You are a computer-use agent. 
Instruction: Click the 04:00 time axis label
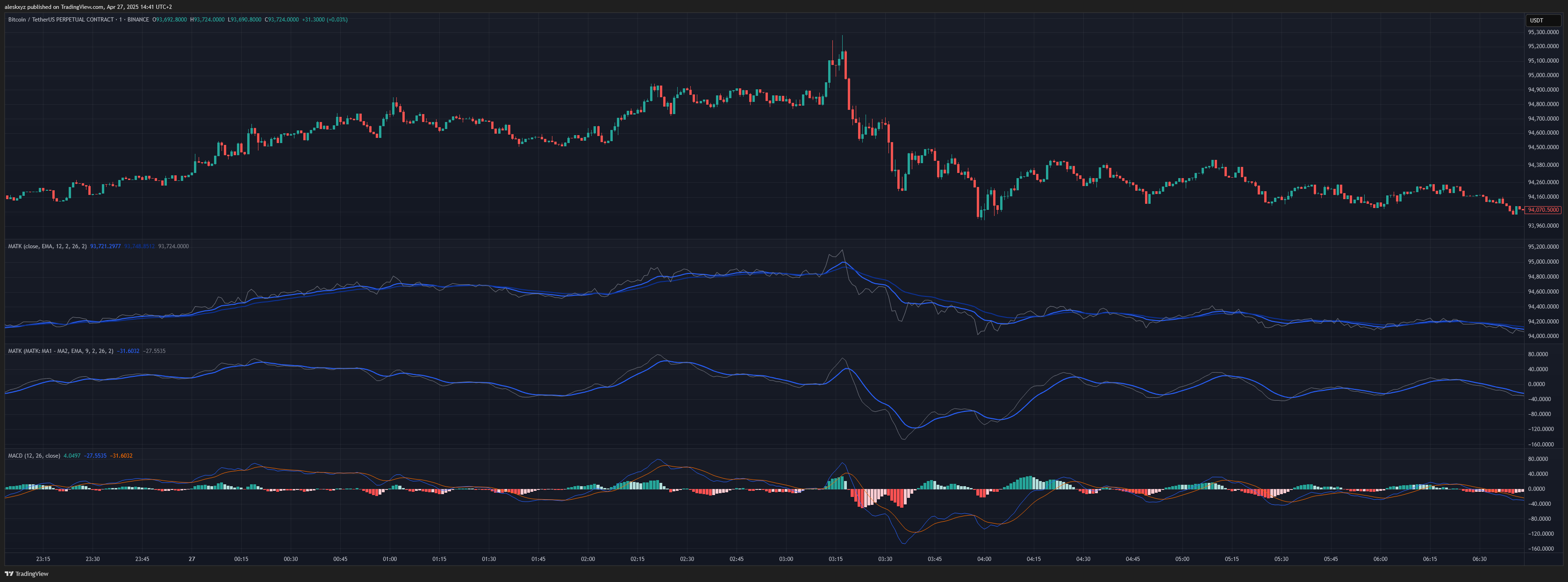[984, 559]
